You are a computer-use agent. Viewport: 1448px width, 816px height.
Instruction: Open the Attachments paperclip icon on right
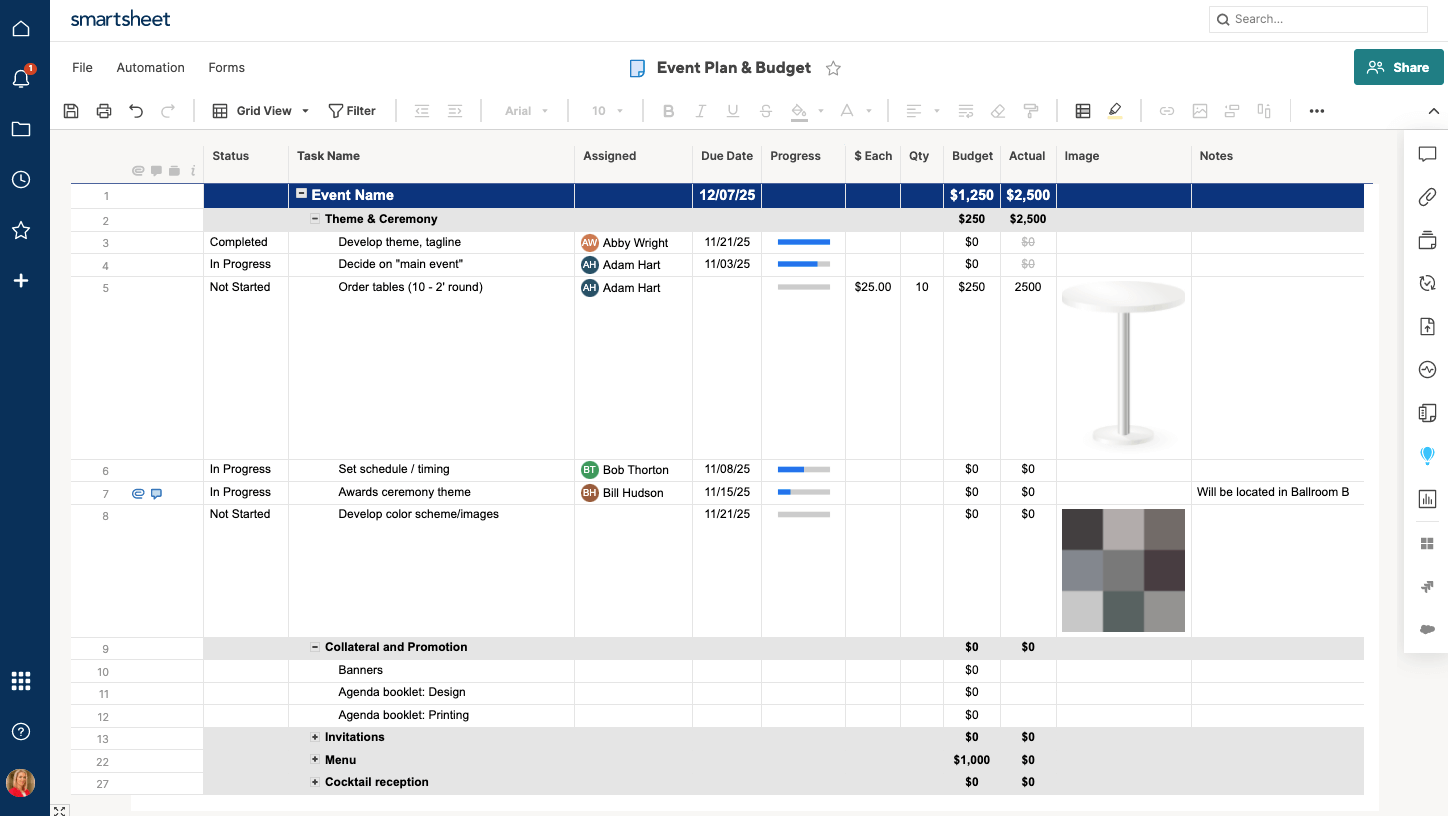pos(1427,198)
